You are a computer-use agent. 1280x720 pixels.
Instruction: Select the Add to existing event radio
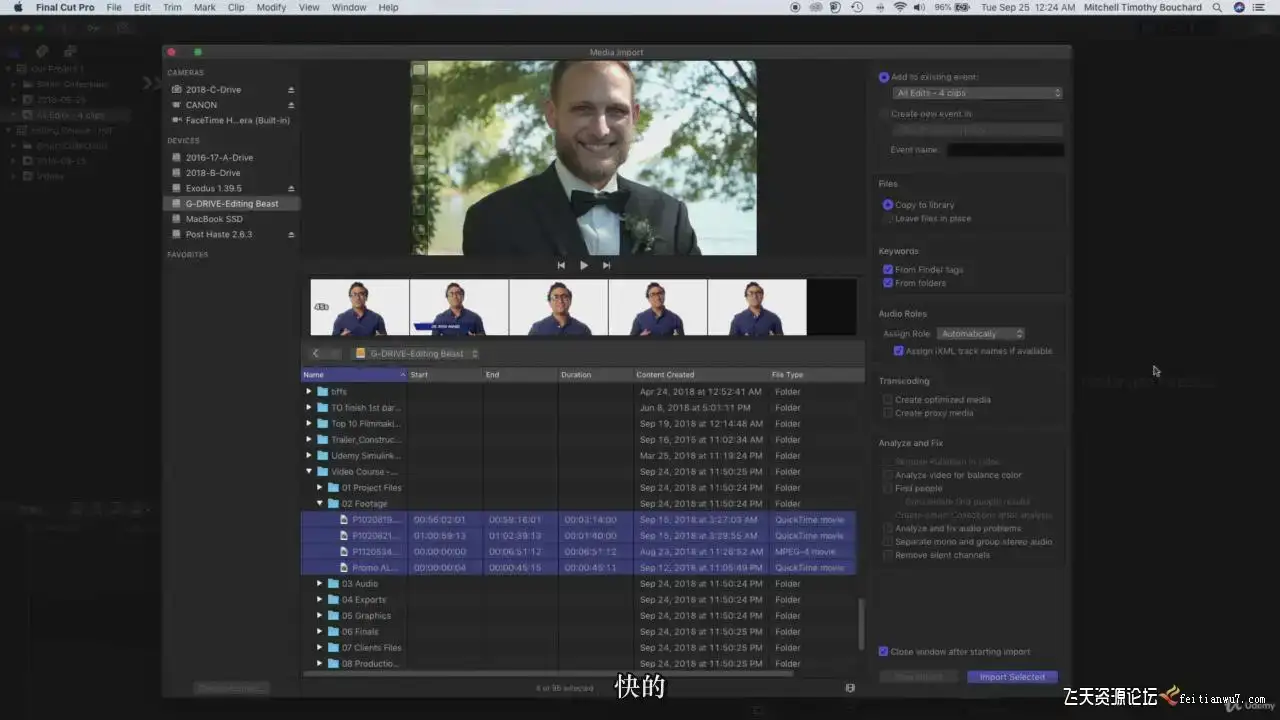pyautogui.click(x=884, y=77)
